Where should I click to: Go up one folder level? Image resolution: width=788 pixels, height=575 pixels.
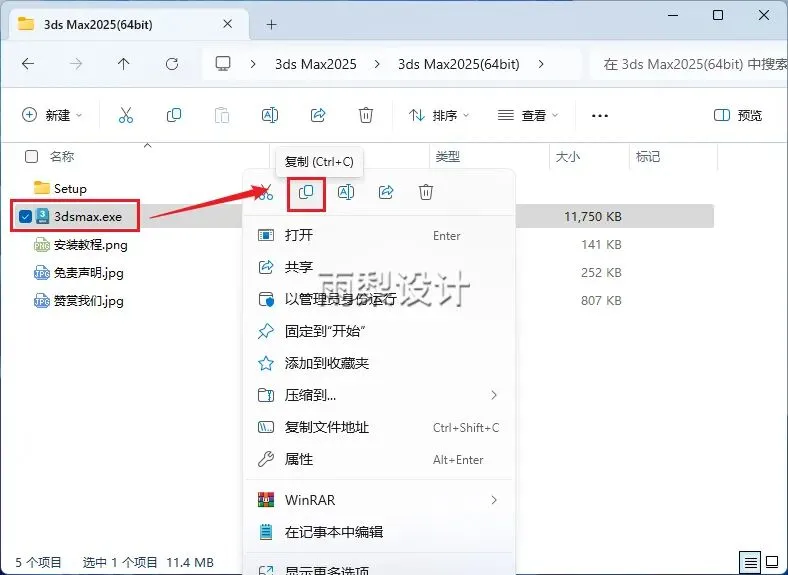tap(124, 64)
